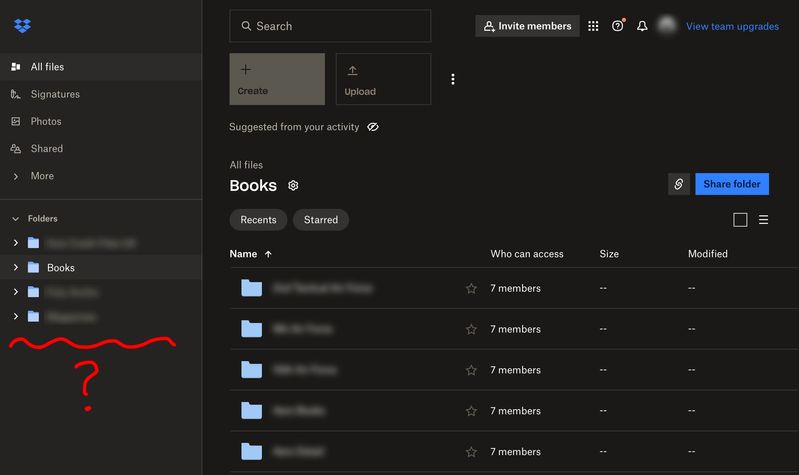799x475 pixels.
Task: Sort by Name column header
Action: coord(243,254)
